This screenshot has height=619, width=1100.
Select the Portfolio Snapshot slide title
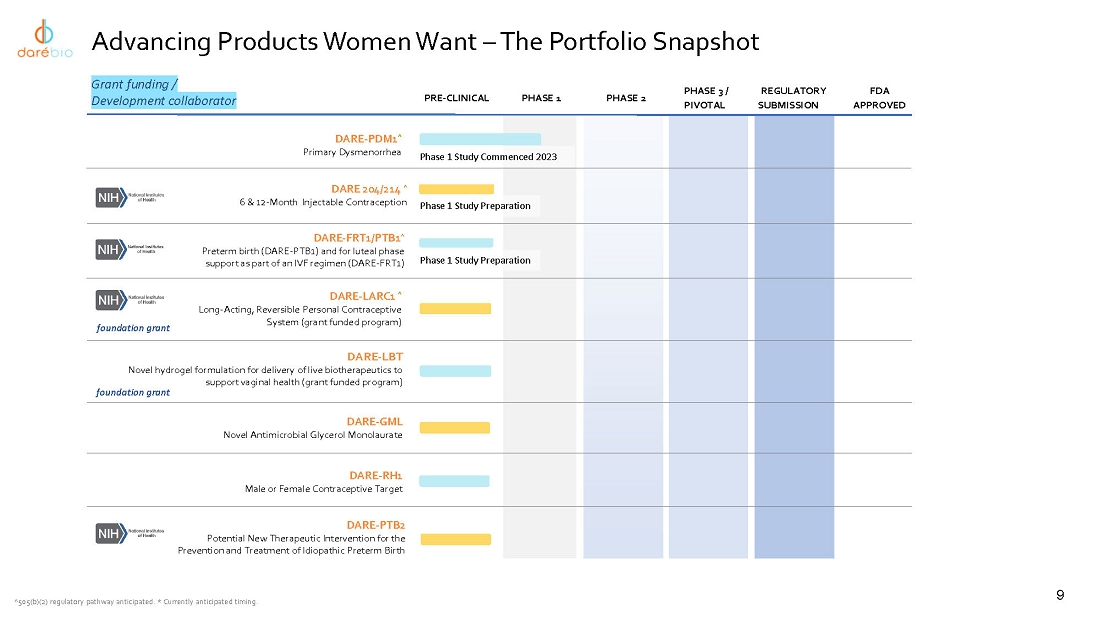(x=425, y=42)
